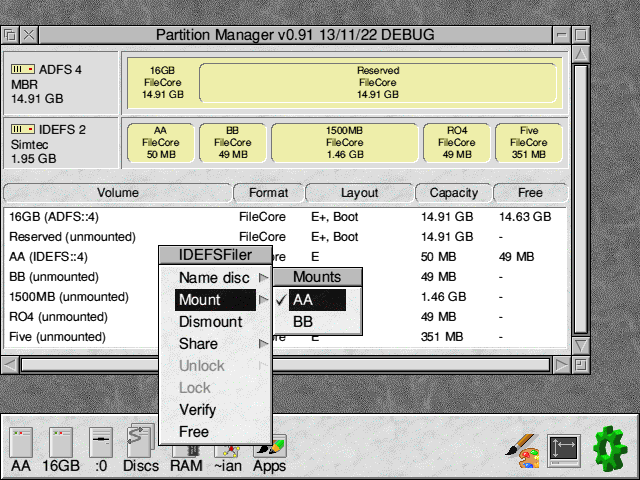Viewport: 640px width, 480px height.
Task: Expand the Mount submenu arrow
Action: [x=264, y=300]
